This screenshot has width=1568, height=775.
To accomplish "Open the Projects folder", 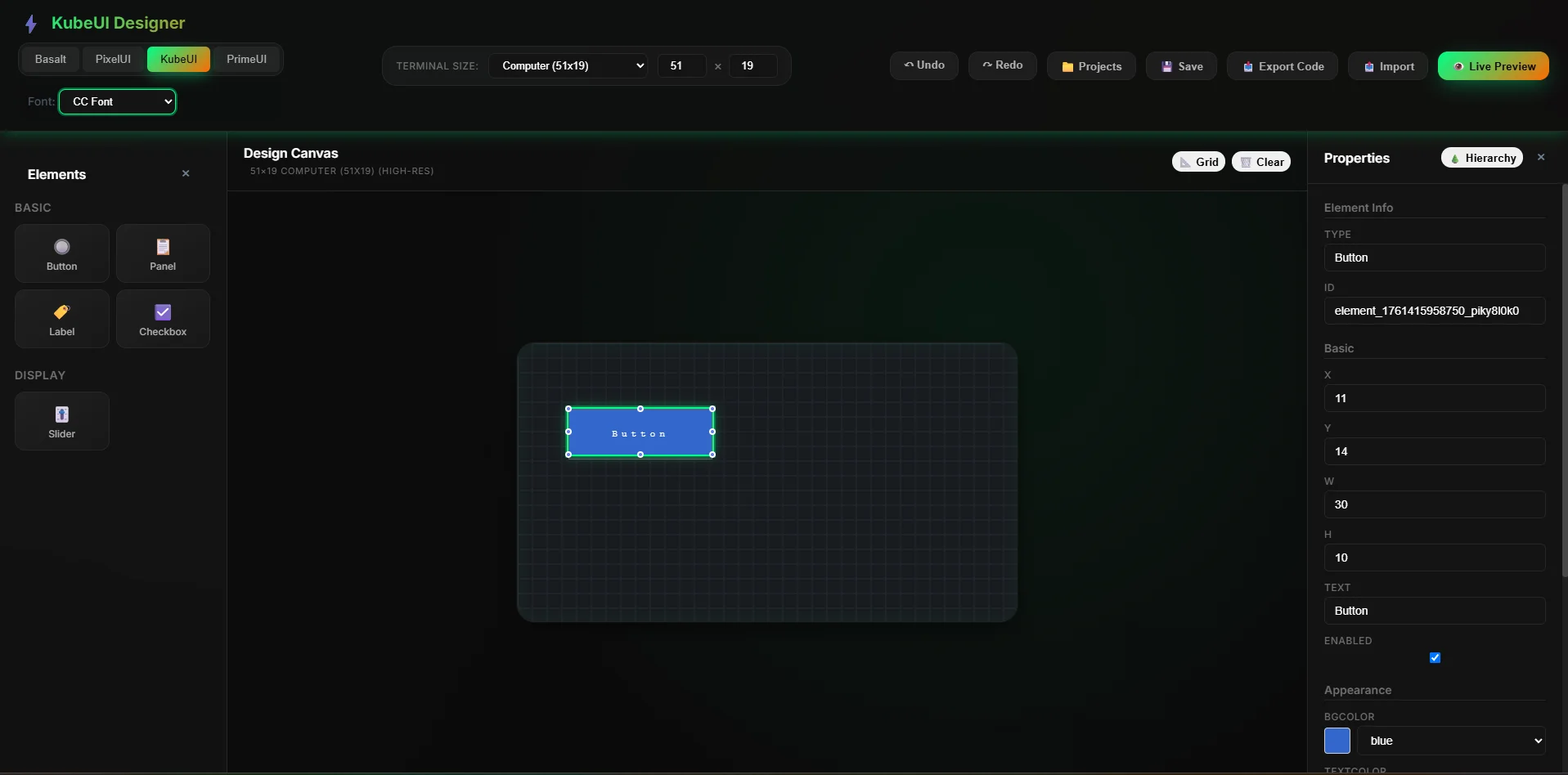I will click(x=1091, y=66).
